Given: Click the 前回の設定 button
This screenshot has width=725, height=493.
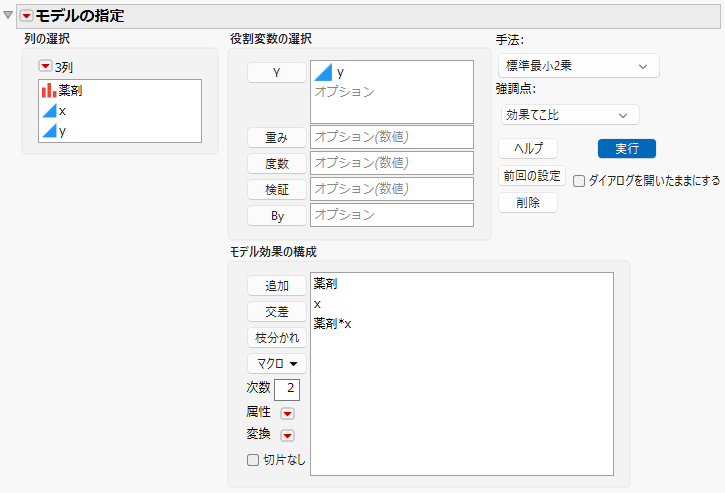Looking at the screenshot, I should 532,176.
